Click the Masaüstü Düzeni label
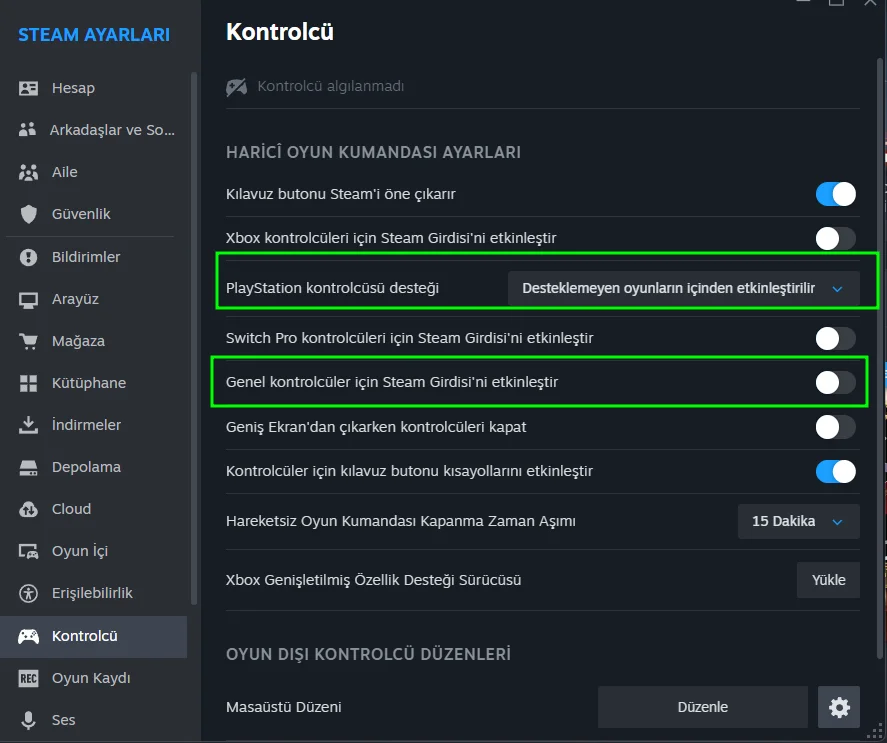Viewport: 887px width, 743px height. [x=283, y=707]
